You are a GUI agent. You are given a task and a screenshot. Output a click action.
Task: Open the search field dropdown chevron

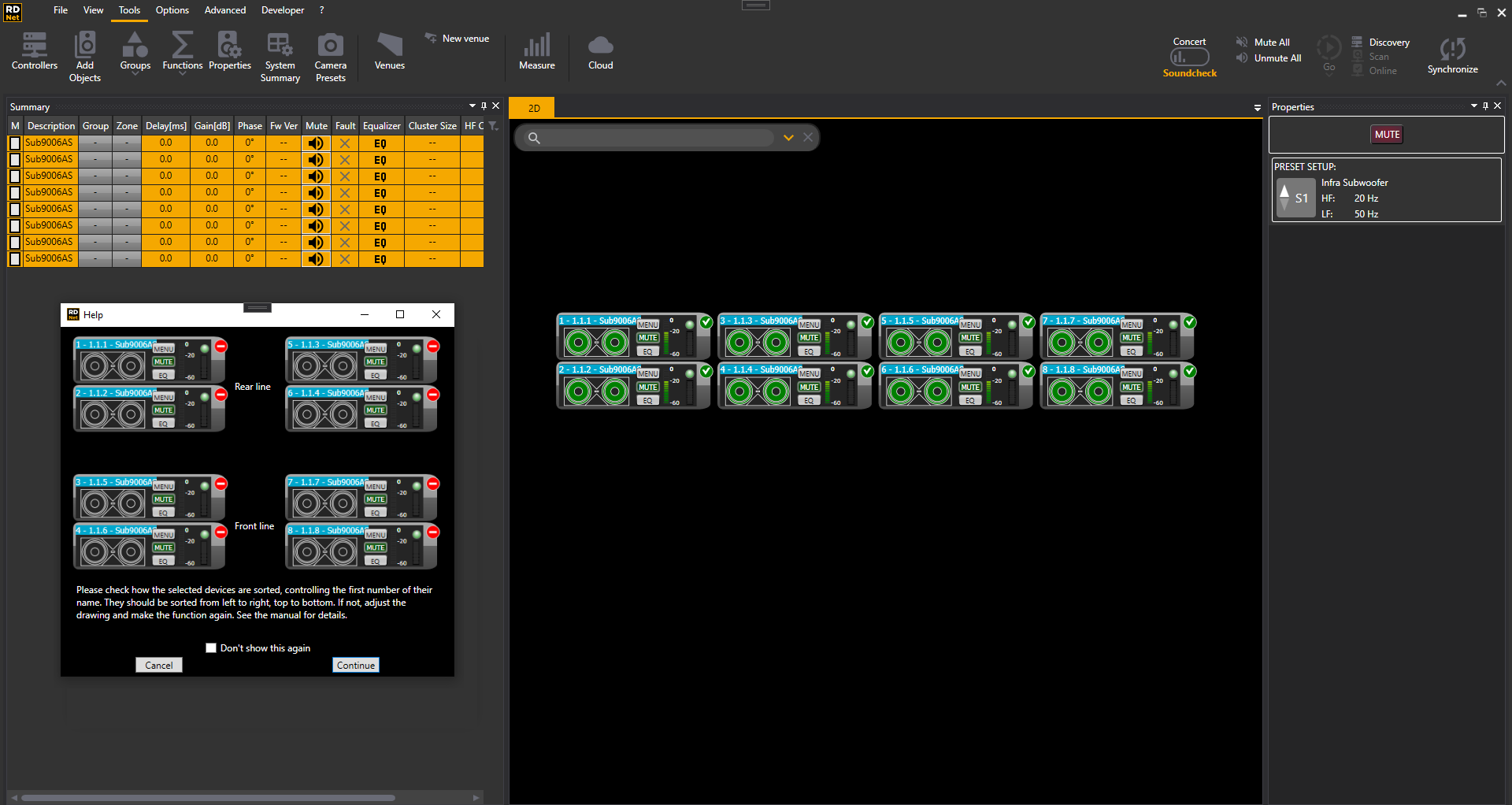point(788,138)
